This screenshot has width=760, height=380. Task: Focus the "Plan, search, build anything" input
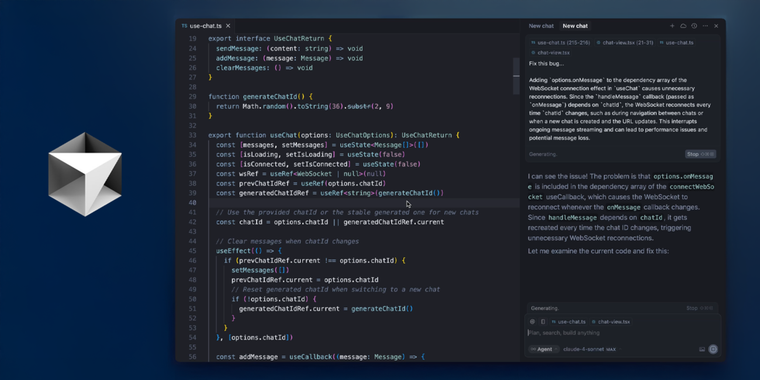click(x=623, y=333)
